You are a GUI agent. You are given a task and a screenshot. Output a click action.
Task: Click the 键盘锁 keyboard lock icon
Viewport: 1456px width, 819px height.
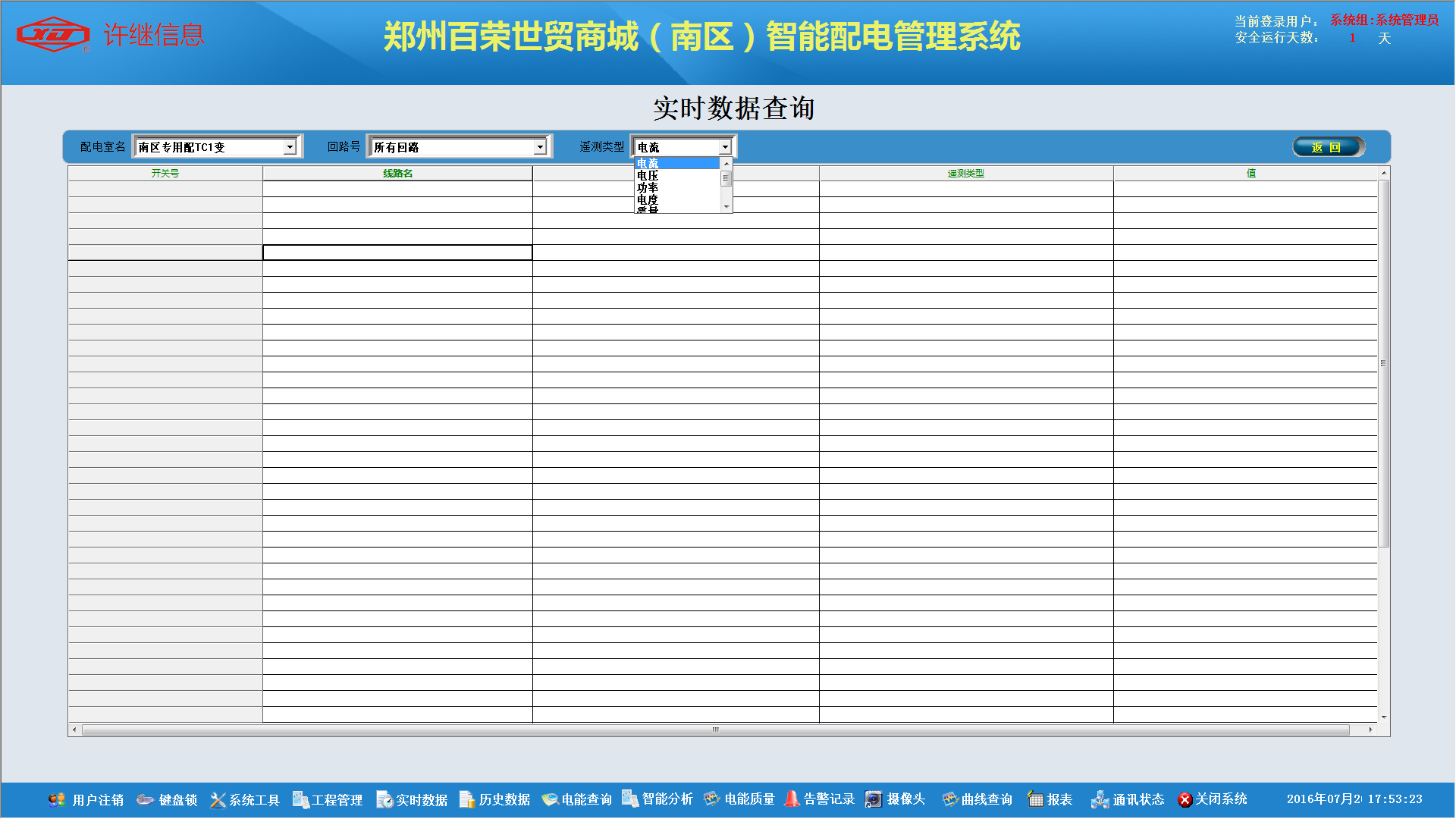coord(145,799)
